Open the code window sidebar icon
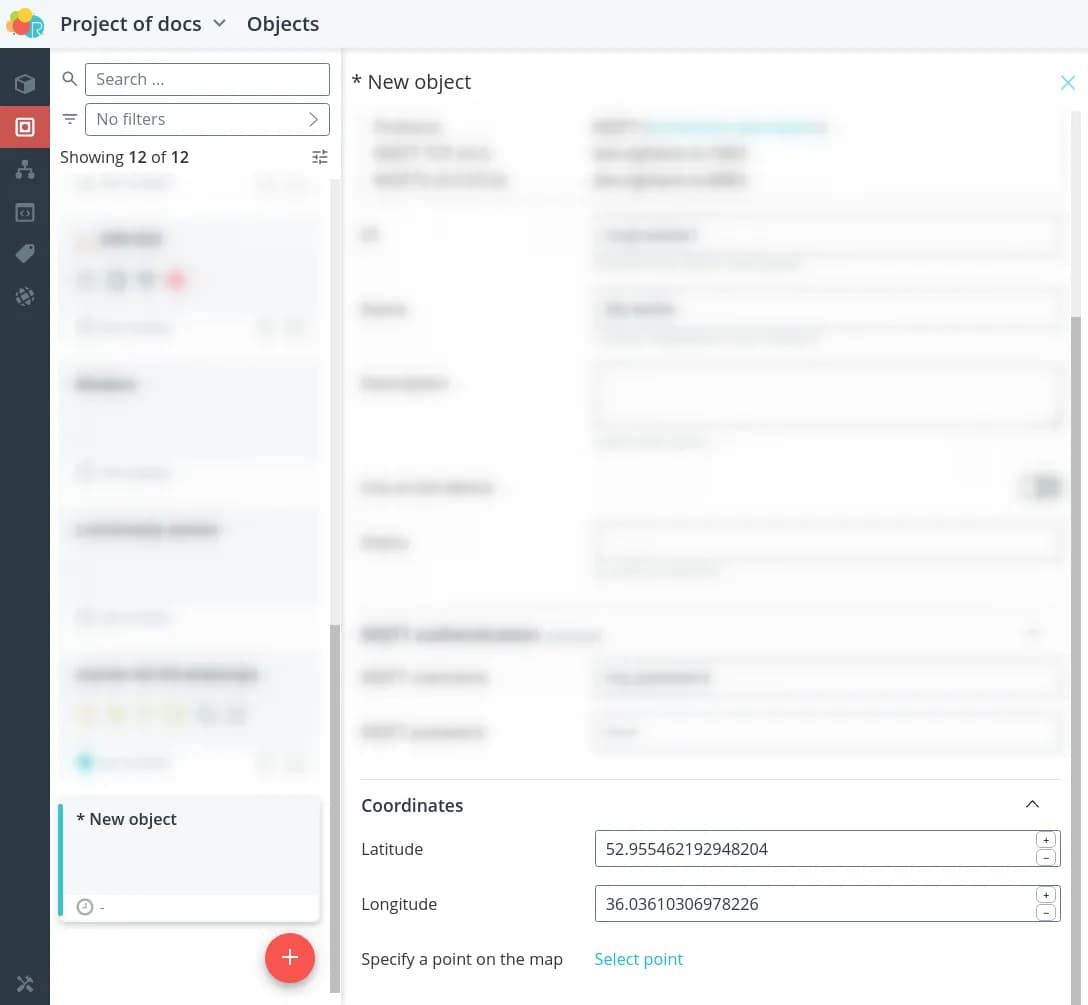The image size is (1088, 1005). pyautogui.click(x=25, y=212)
